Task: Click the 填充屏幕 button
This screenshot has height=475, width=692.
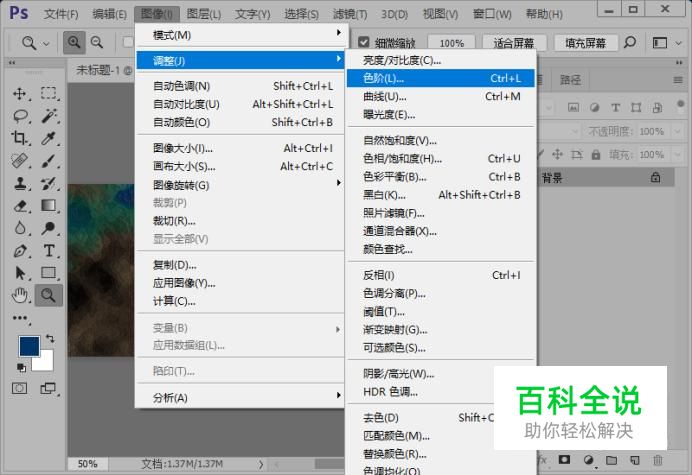Action: 585,43
